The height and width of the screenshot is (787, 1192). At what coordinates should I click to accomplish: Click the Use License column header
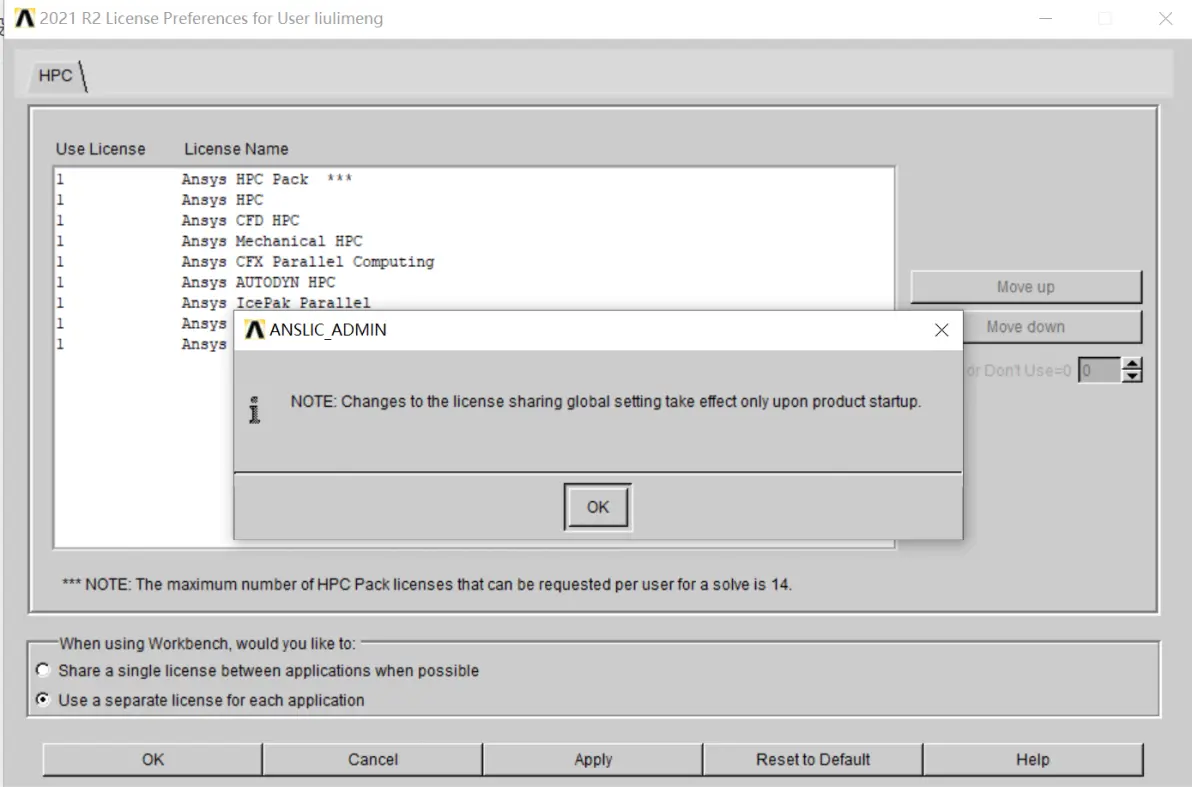[100, 149]
